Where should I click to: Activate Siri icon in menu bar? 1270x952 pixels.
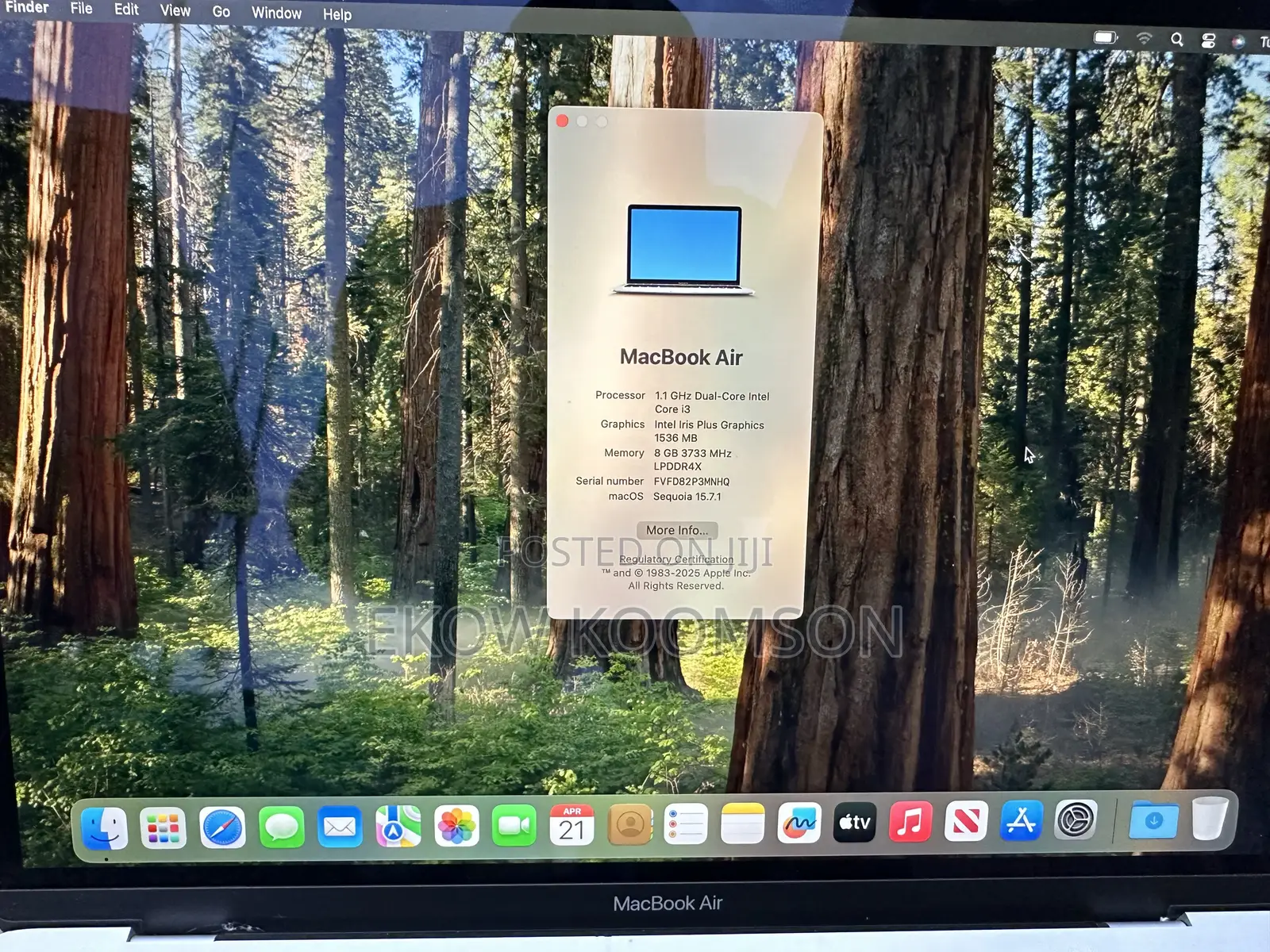click(x=1238, y=41)
